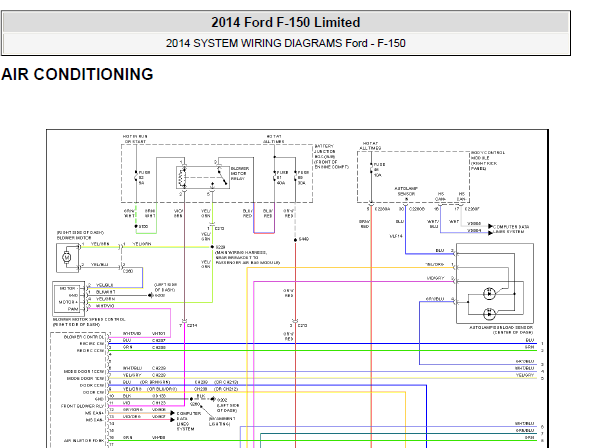Click the PWM pin label in the speed control
604x448 pixels.
coord(73,309)
